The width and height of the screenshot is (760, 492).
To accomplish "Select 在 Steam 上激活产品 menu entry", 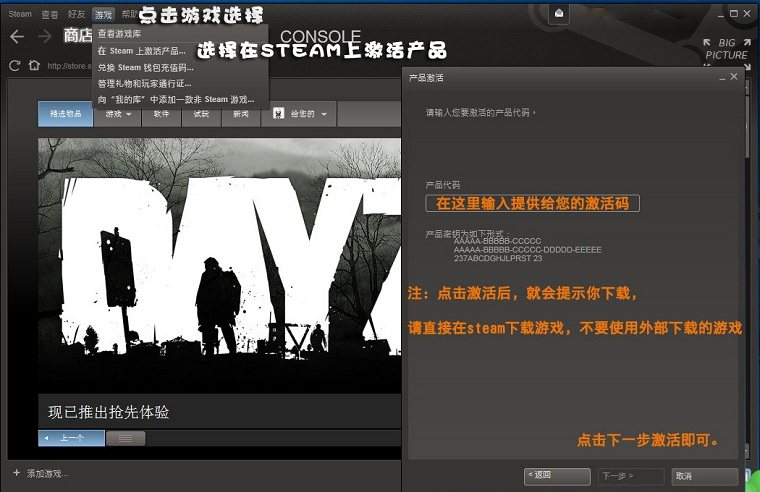I will pyautogui.click(x=141, y=51).
